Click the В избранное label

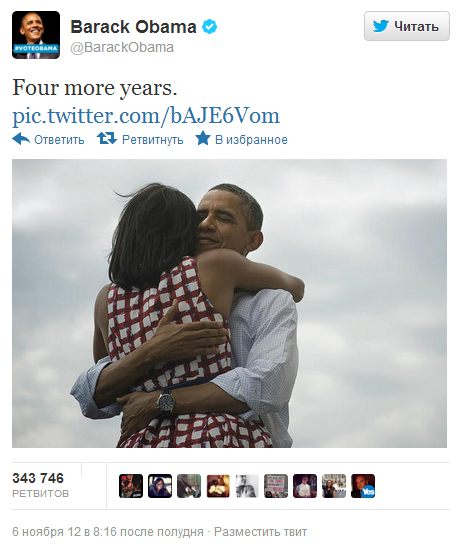tap(251, 140)
